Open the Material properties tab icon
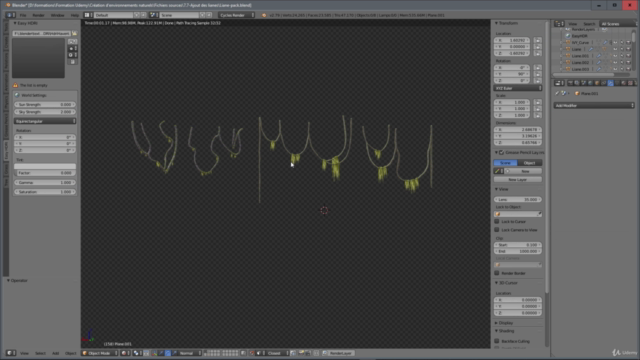The height and width of the screenshot is (360, 640). point(624,83)
